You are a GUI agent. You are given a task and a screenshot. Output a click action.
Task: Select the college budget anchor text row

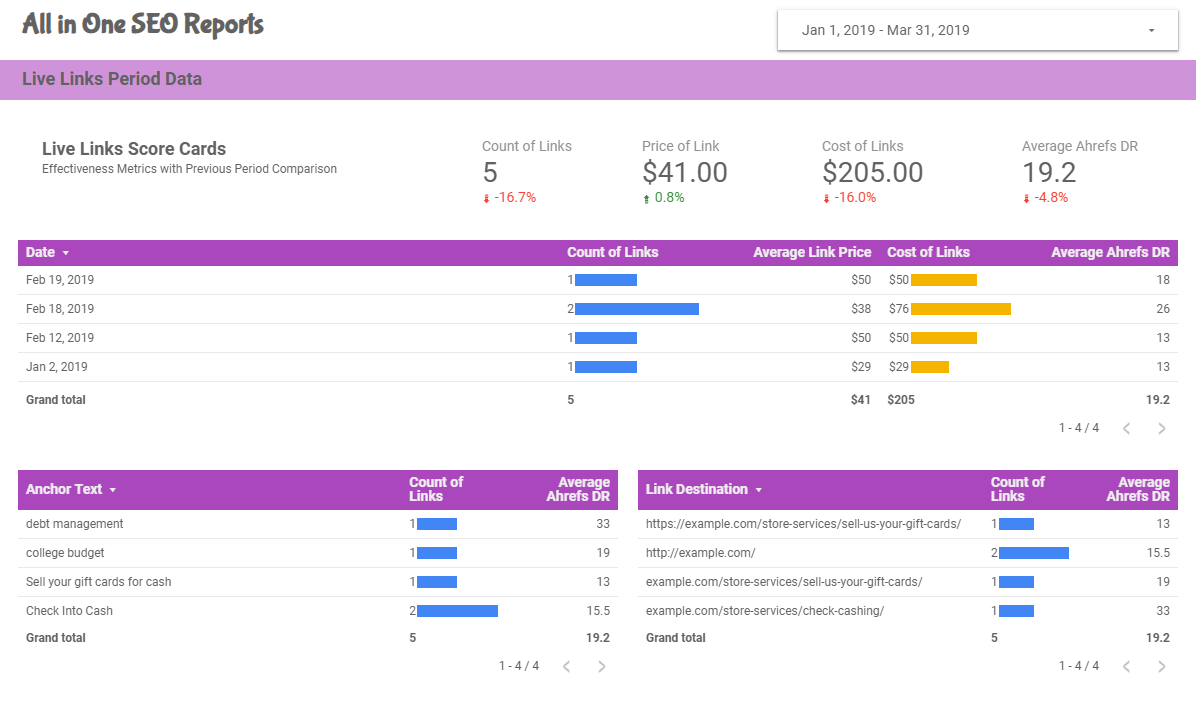coord(318,553)
